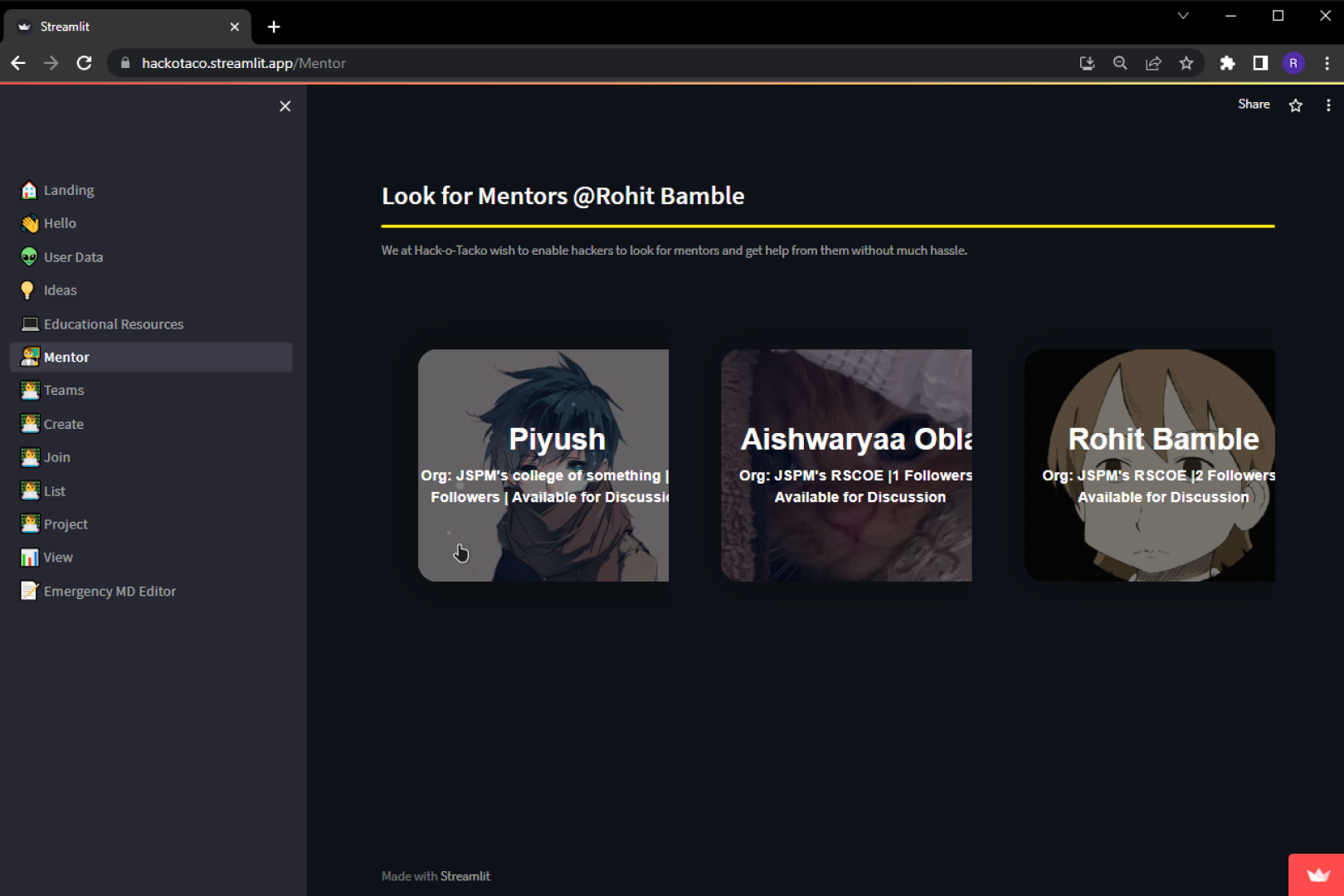Open Educational Resources page
The image size is (1344, 896).
click(x=151, y=324)
